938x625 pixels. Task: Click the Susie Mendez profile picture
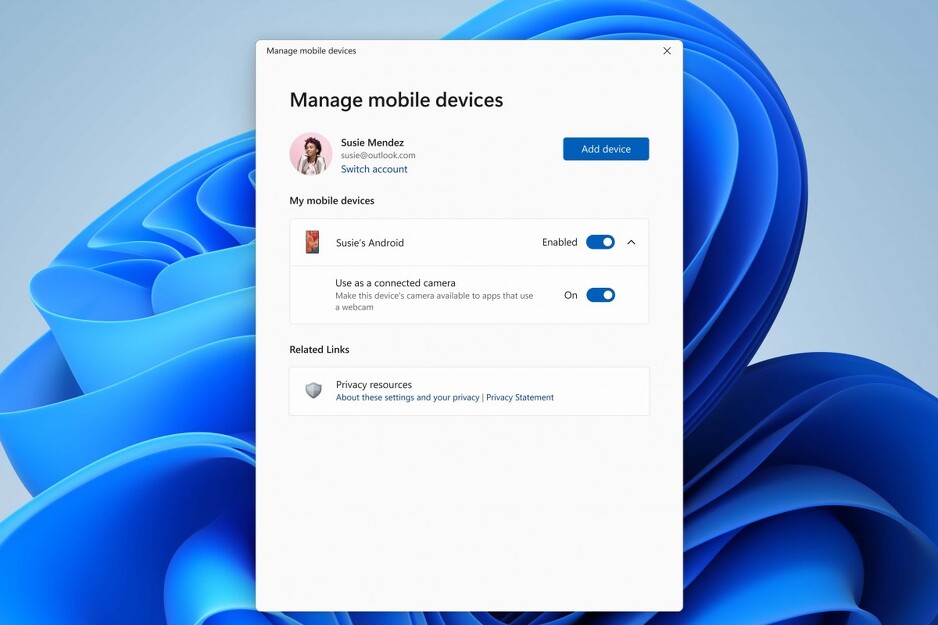click(311, 154)
